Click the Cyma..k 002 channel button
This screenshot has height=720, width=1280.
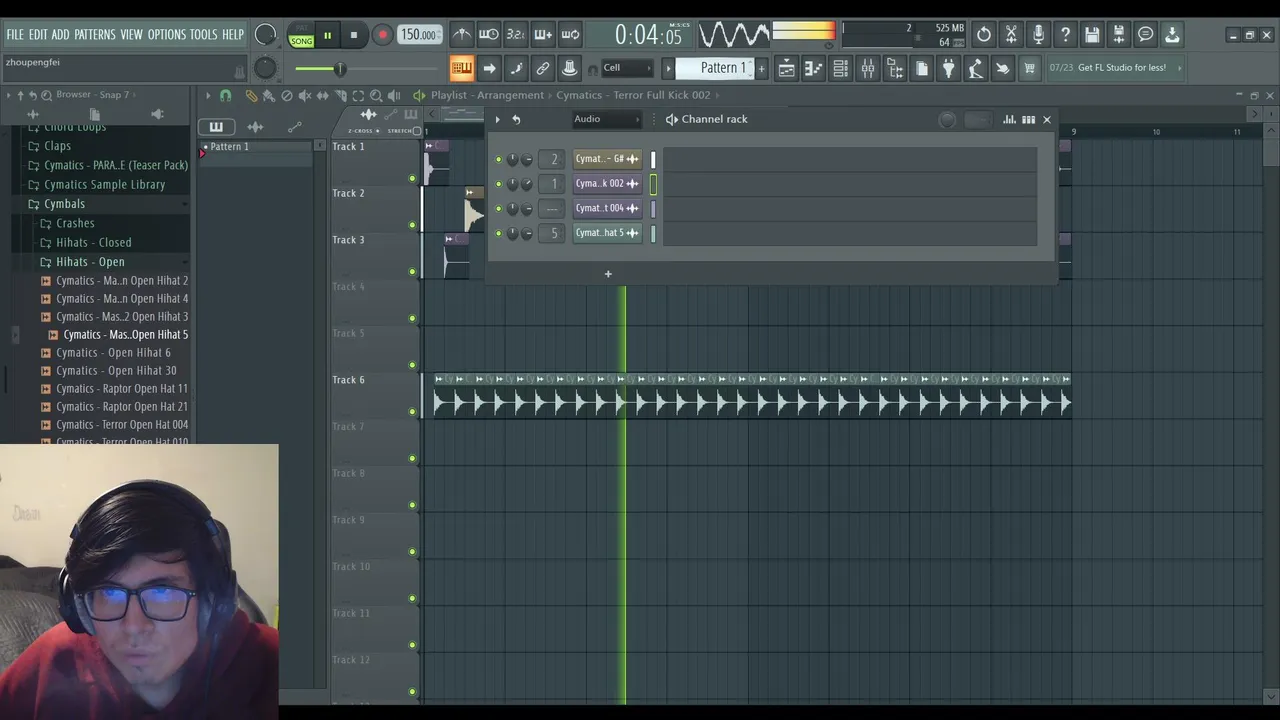(607, 184)
